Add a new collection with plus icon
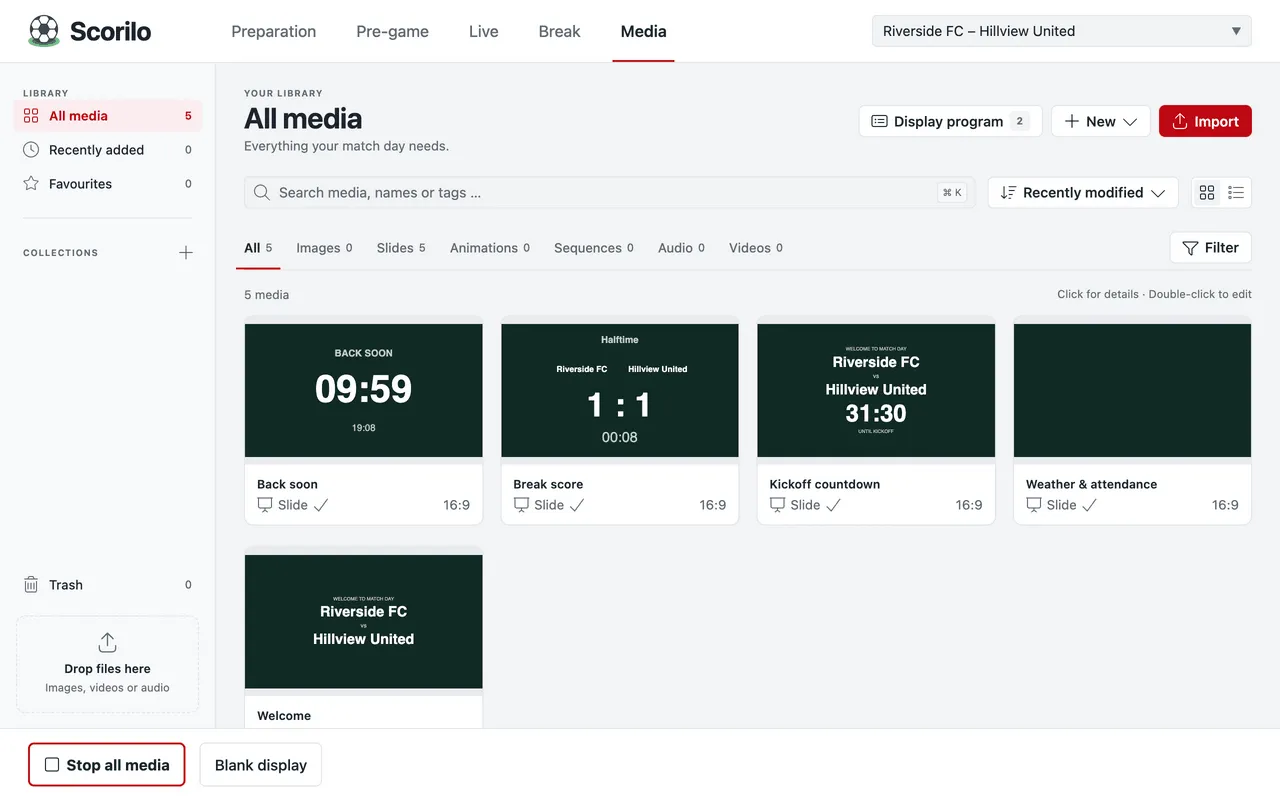1280x800 pixels. click(185, 253)
